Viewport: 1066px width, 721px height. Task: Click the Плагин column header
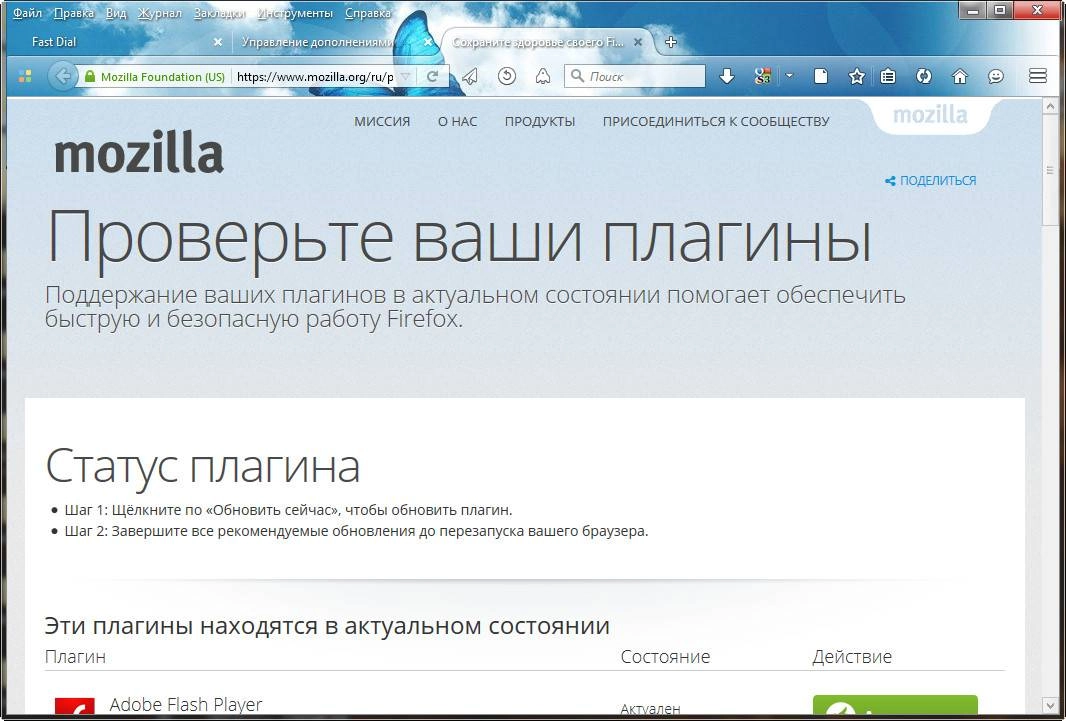pos(75,656)
